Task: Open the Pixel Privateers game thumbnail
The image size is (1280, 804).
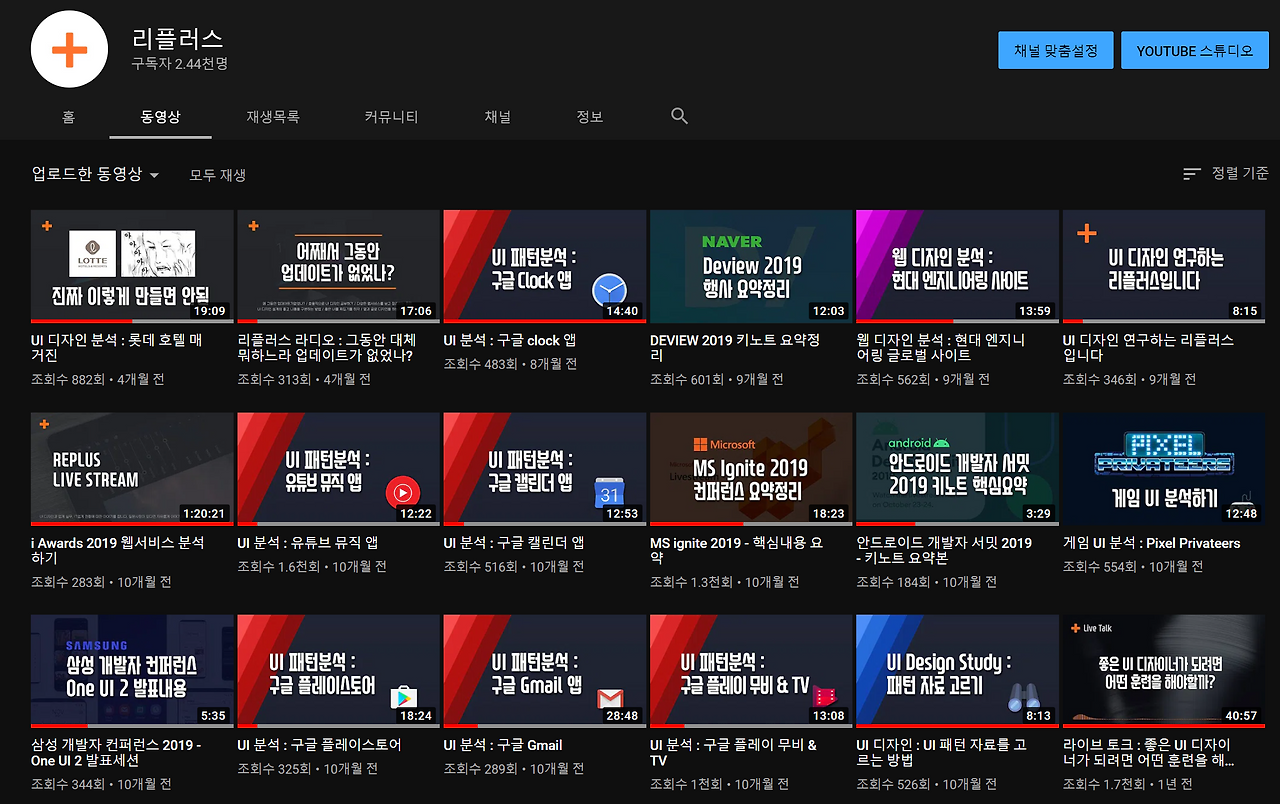Action: point(1164,469)
